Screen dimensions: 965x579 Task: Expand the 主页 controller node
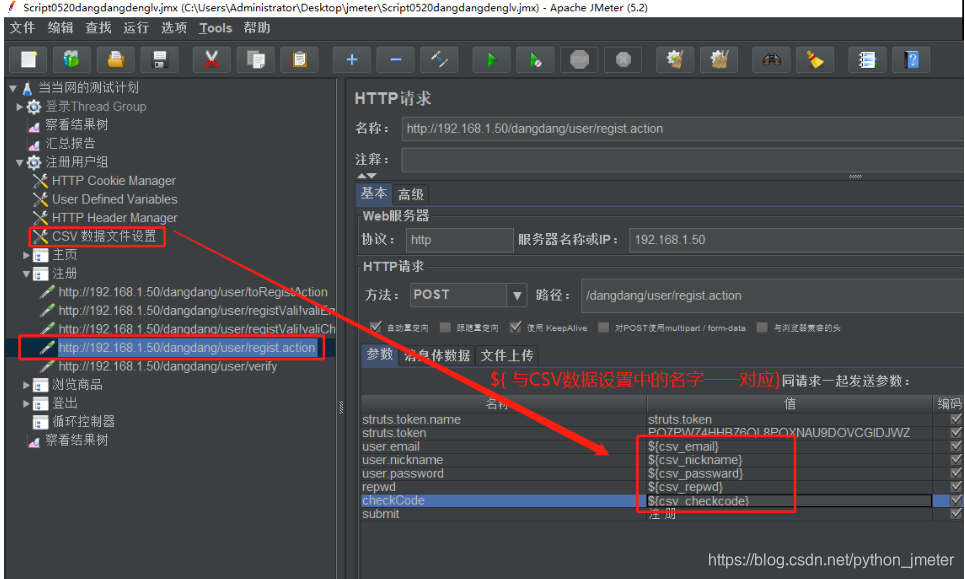tap(26, 255)
